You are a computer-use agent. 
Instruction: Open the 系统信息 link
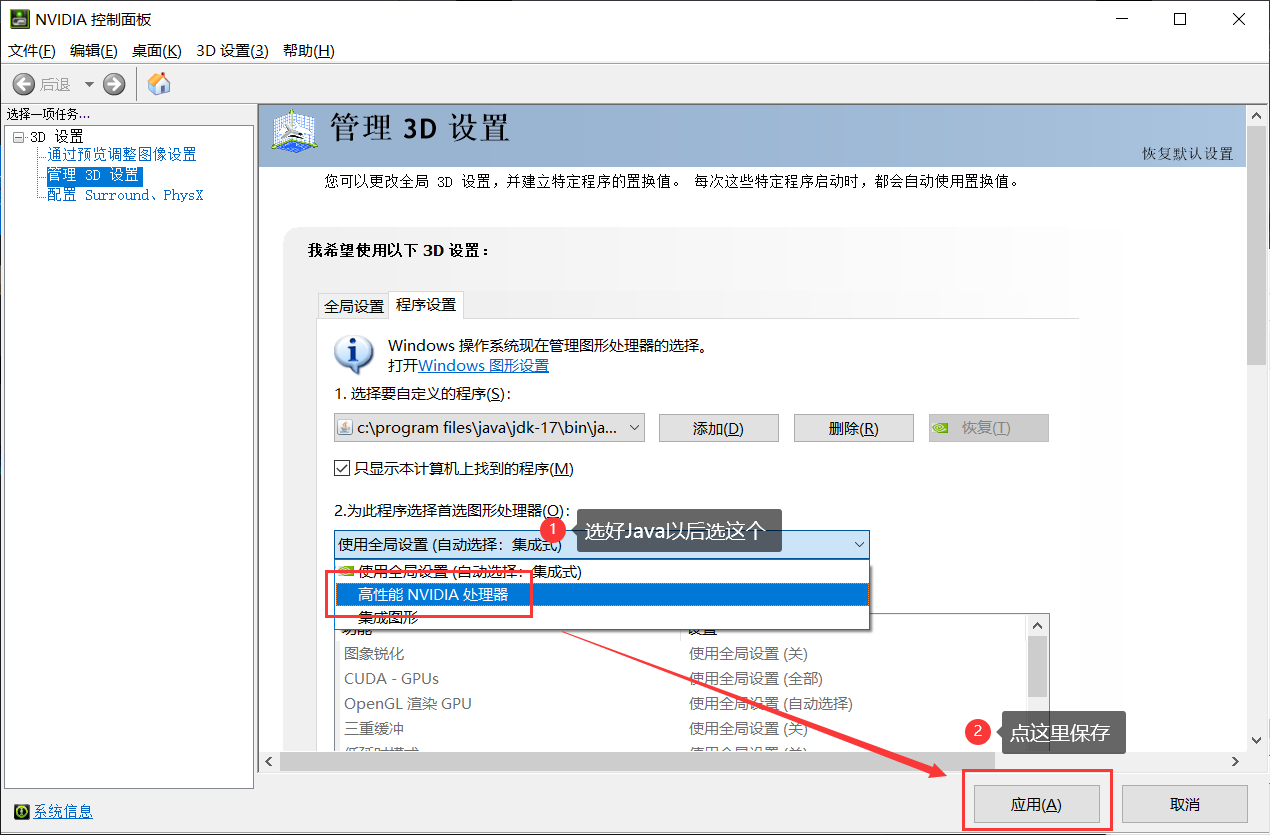[63, 811]
